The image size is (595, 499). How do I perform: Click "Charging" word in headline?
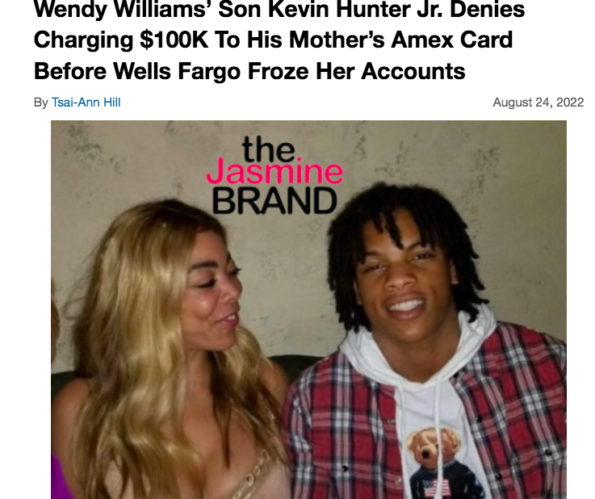click(x=83, y=41)
